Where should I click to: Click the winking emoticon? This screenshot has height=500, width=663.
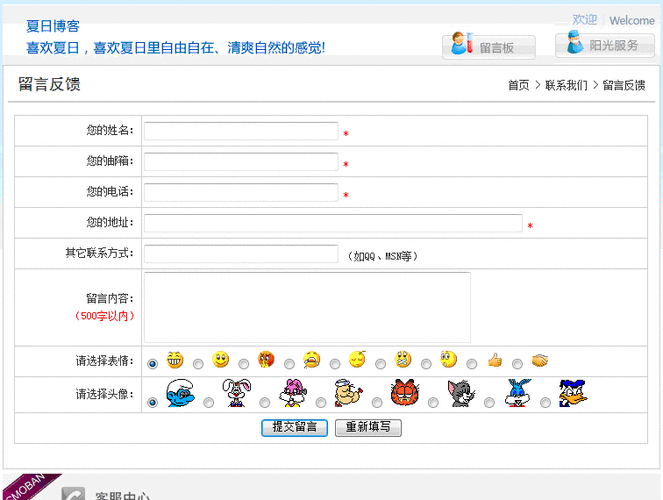357,359
